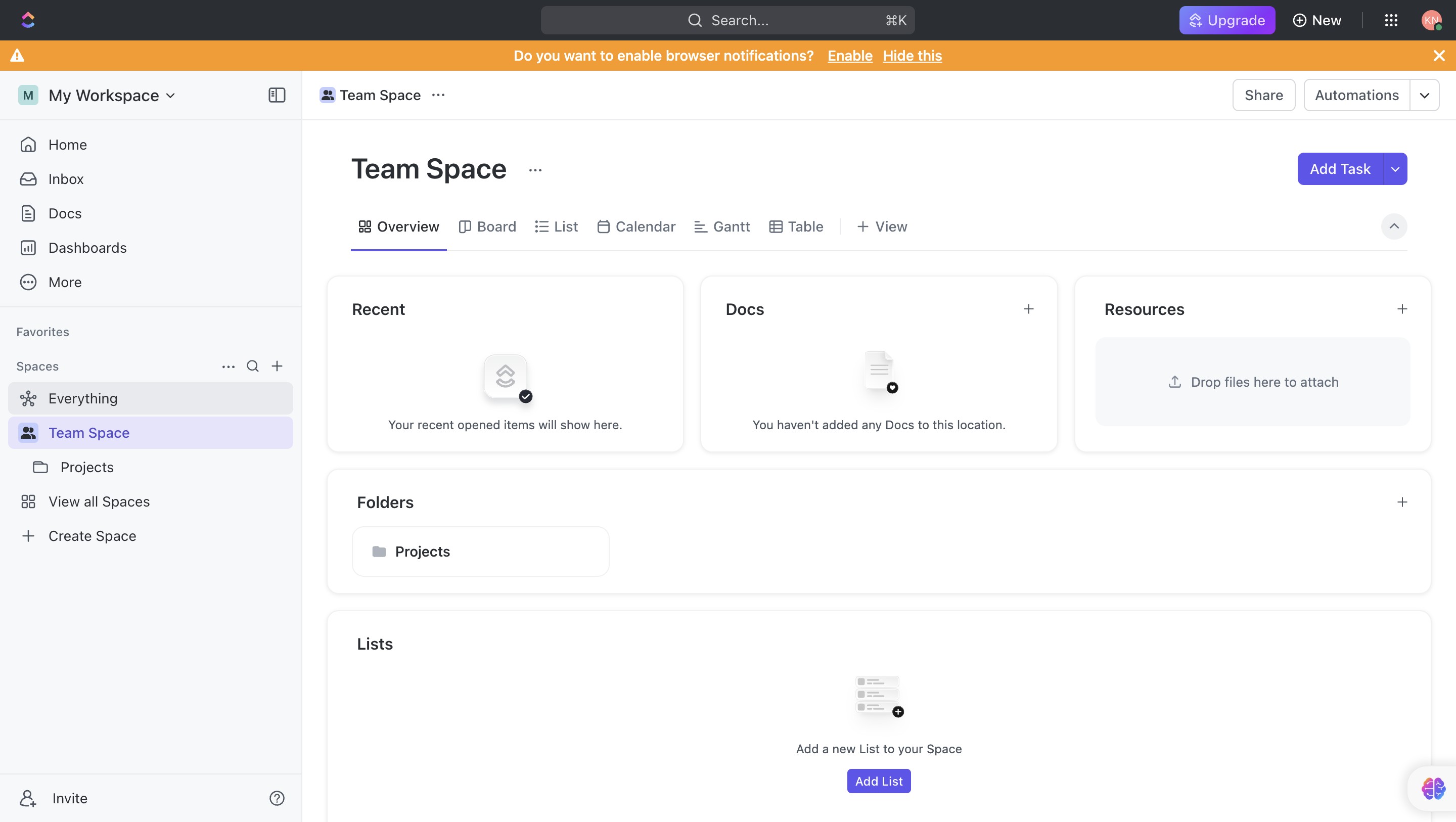The width and height of the screenshot is (1456, 822).
Task: Open the help question mark icon
Action: pos(277,798)
